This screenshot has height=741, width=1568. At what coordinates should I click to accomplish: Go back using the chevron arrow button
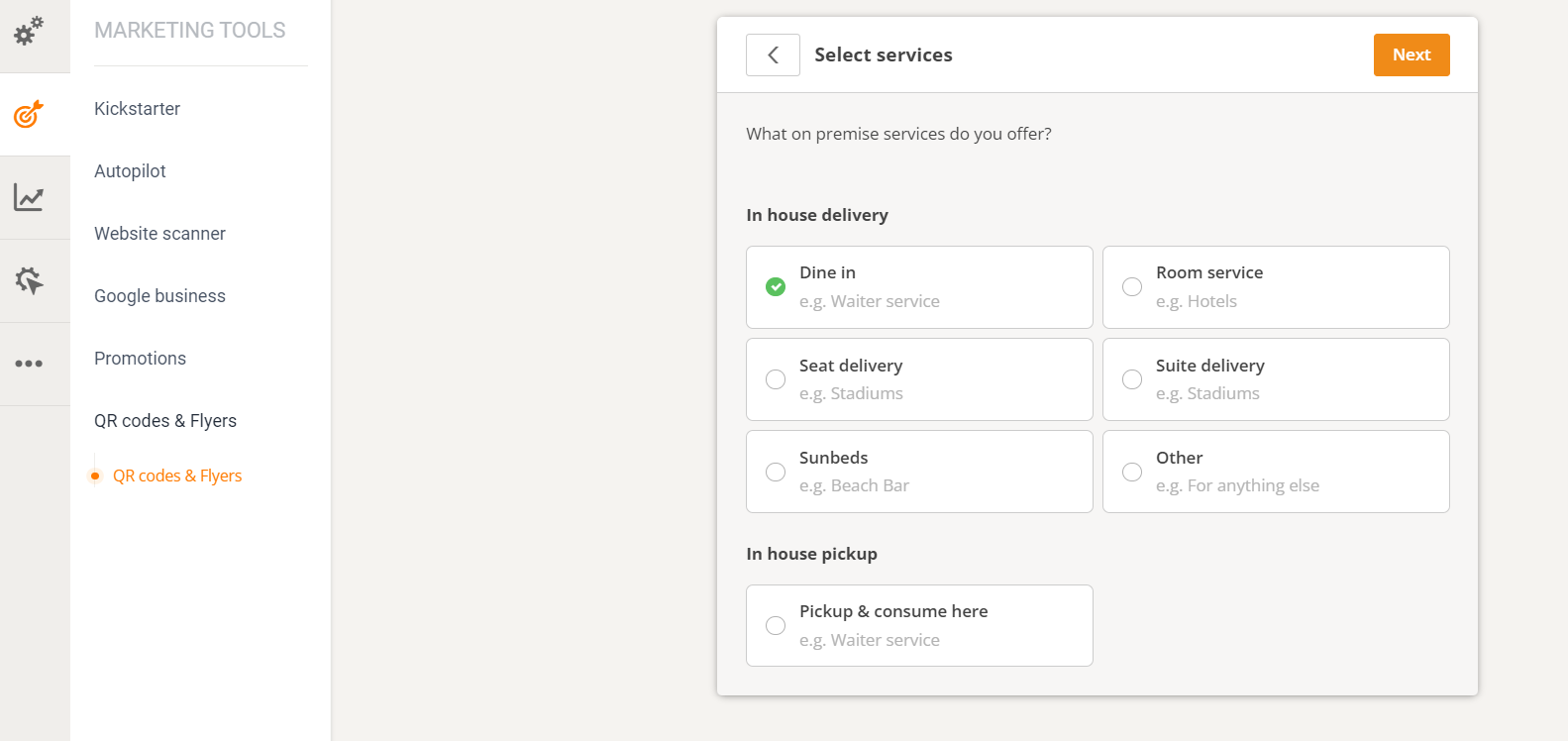(773, 55)
